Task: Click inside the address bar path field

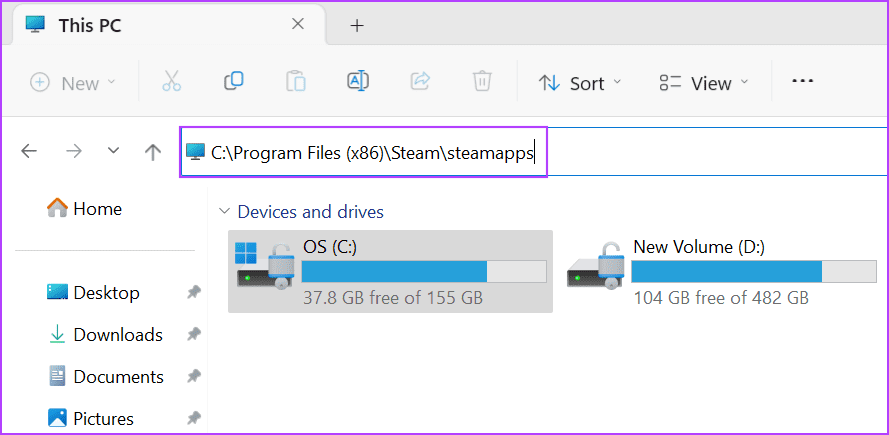Action: click(x=534, y=151)
